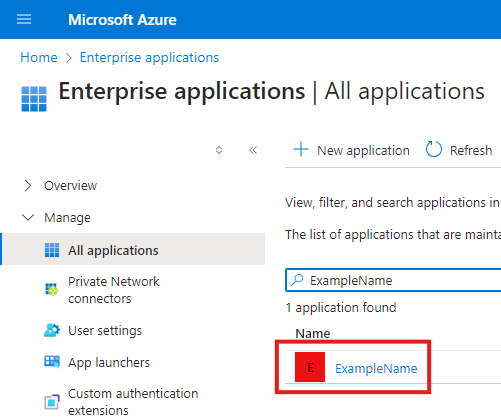Open the Azure hamburger portal menu
Image resolution: width=501 pixels, height=420 pixels.
pyautogui.click(x=24, y=19)
